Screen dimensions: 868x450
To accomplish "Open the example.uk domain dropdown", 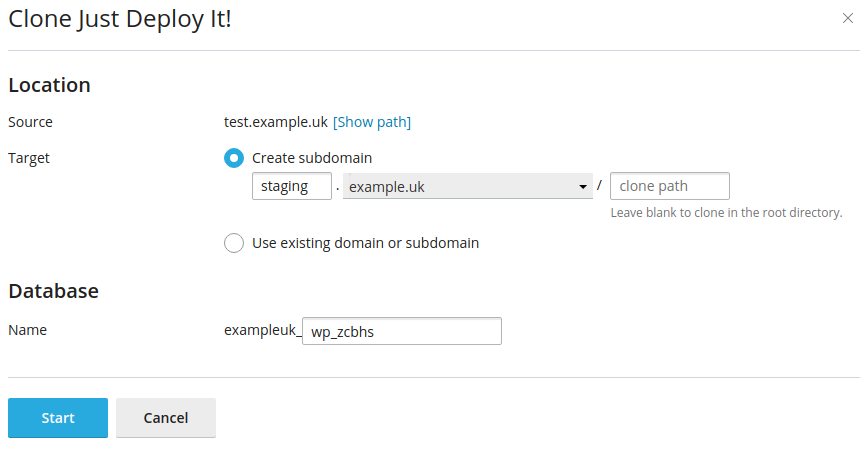I will click(x=468, y=187).
